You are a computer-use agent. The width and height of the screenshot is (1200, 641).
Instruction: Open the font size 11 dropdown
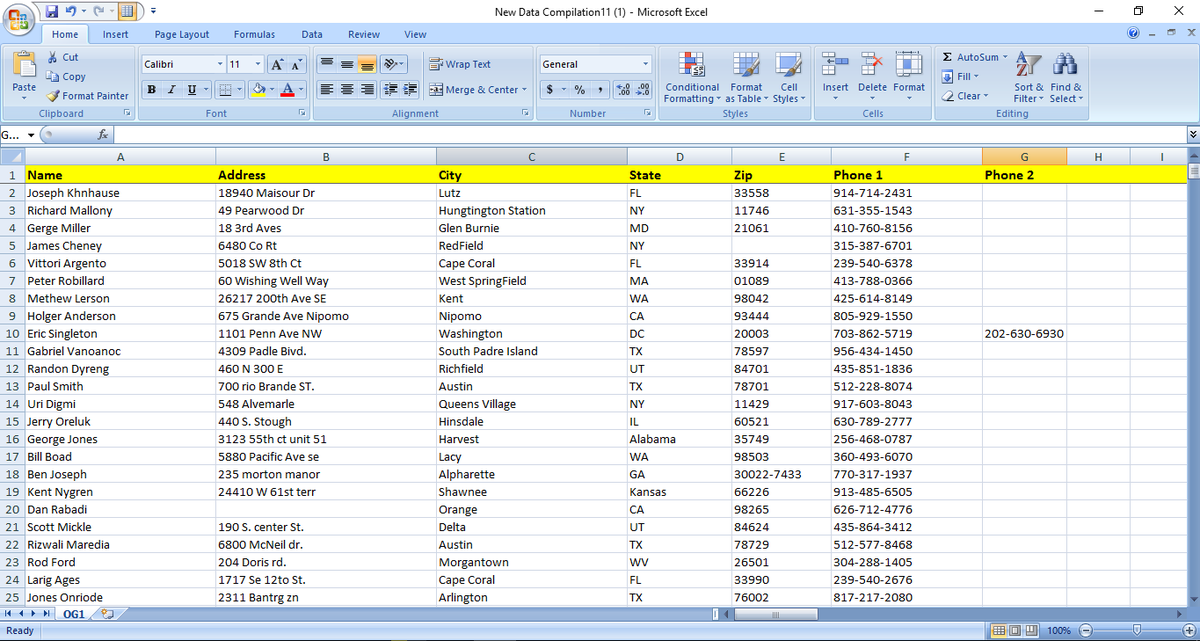[259, 64]
